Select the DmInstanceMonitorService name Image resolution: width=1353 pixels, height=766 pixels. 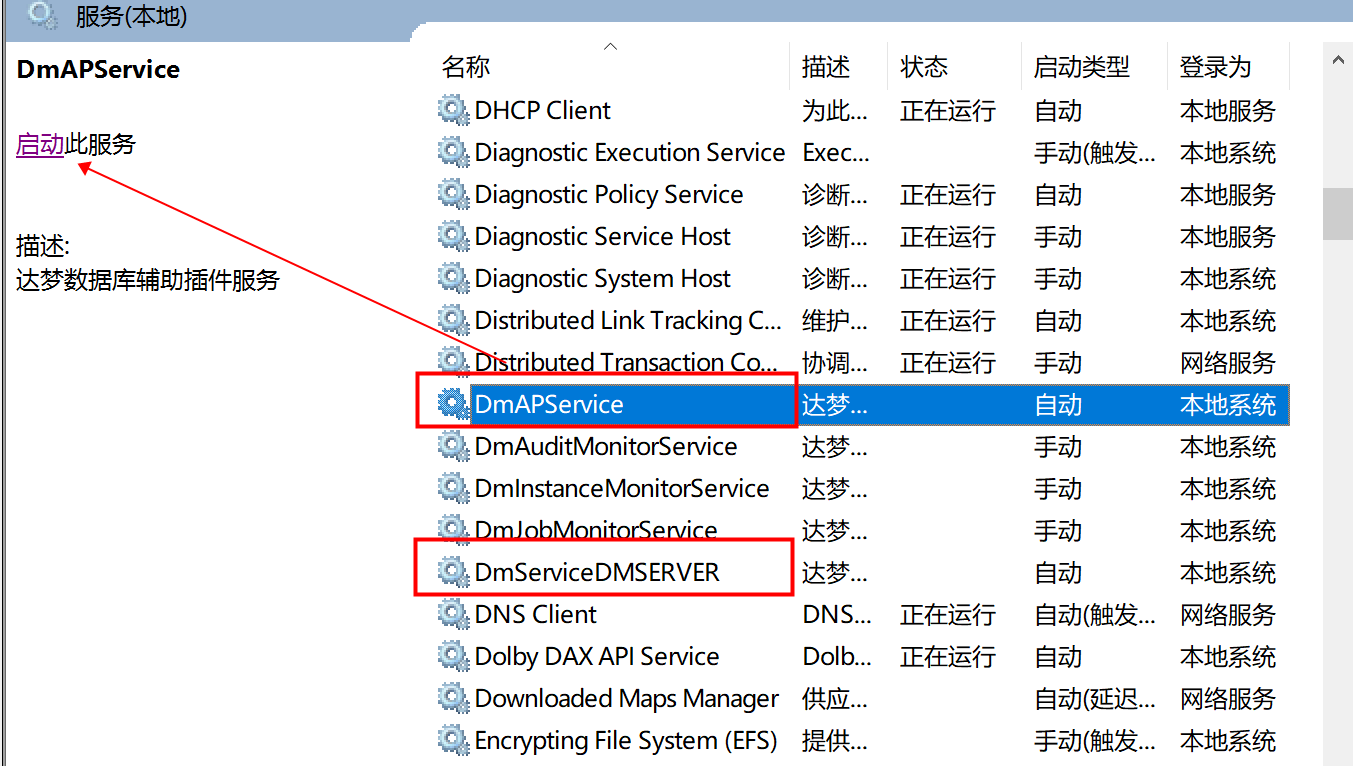[622, 488]
